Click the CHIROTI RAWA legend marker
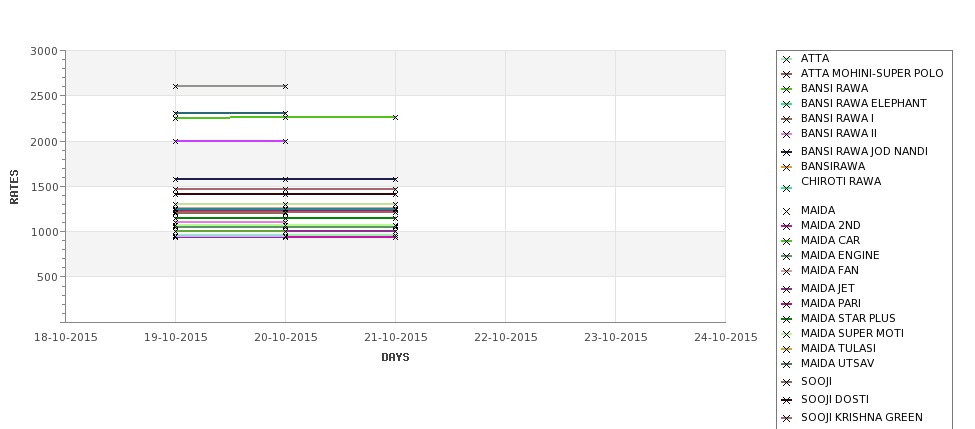The height and width of the screenshot is (429, 975). tap(787, 188)
